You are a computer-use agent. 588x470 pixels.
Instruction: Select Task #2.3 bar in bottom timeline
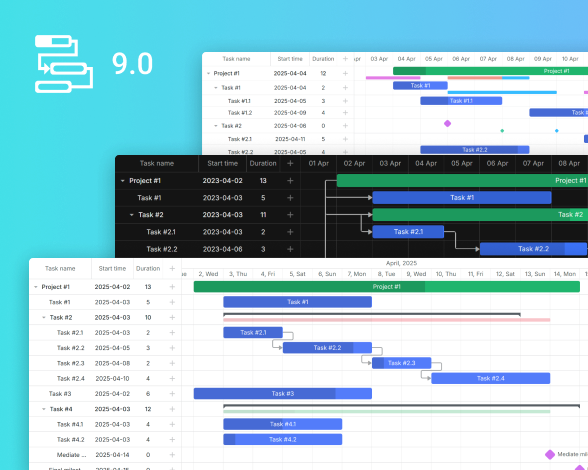click(x=401, y=363)
